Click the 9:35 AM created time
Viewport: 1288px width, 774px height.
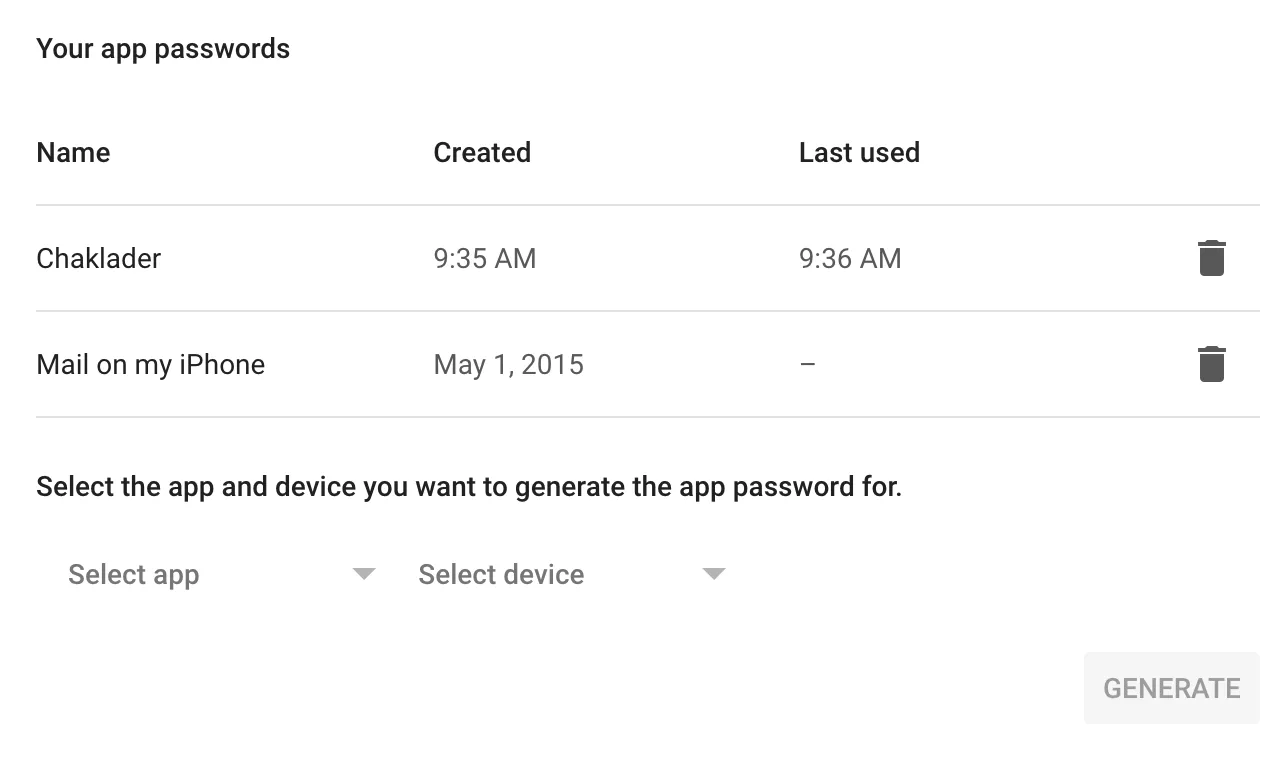(485, 259)
